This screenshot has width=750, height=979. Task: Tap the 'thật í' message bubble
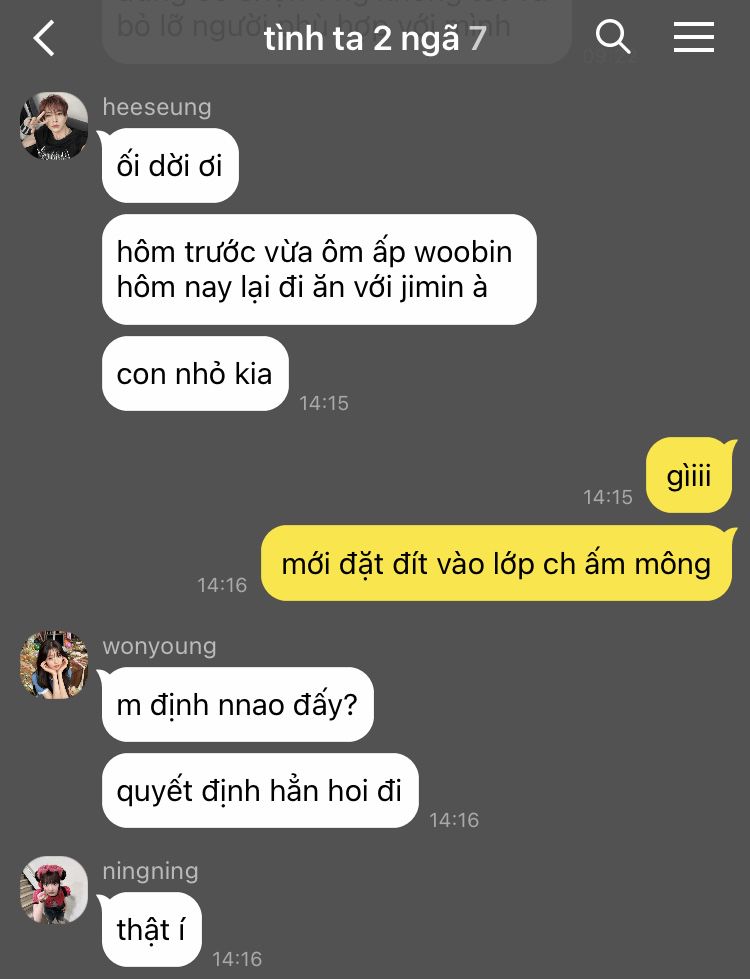(x=151, y=929)
